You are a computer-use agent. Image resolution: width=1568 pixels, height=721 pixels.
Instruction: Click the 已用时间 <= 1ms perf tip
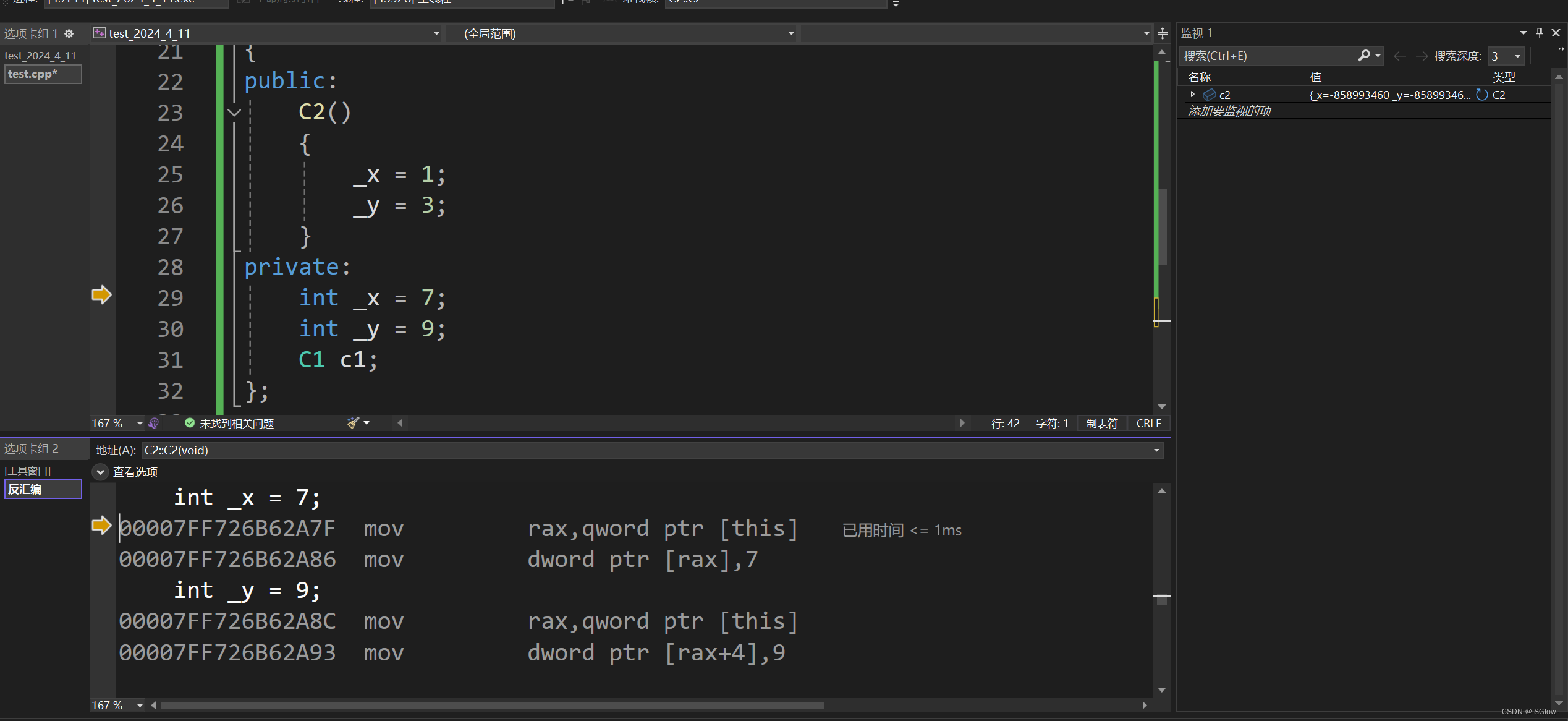(902, 530)
